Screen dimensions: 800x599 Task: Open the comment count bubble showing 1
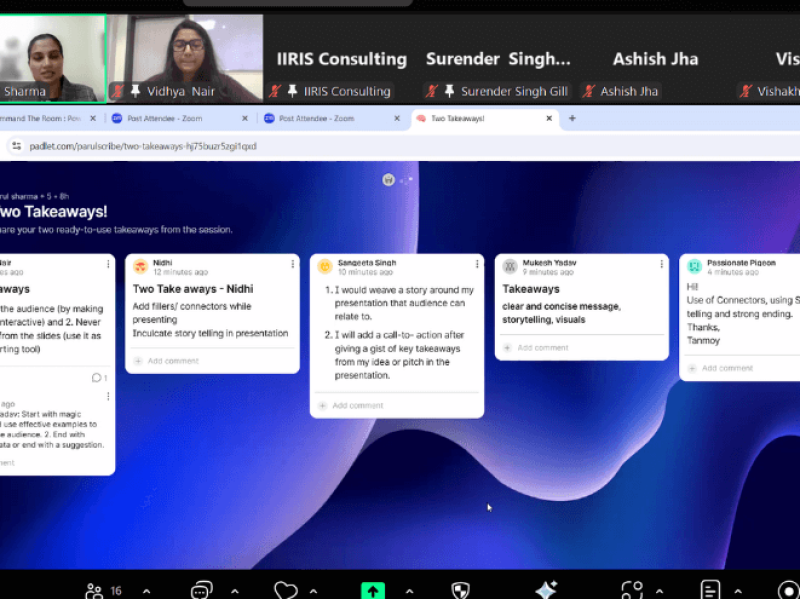click(99, 378)
